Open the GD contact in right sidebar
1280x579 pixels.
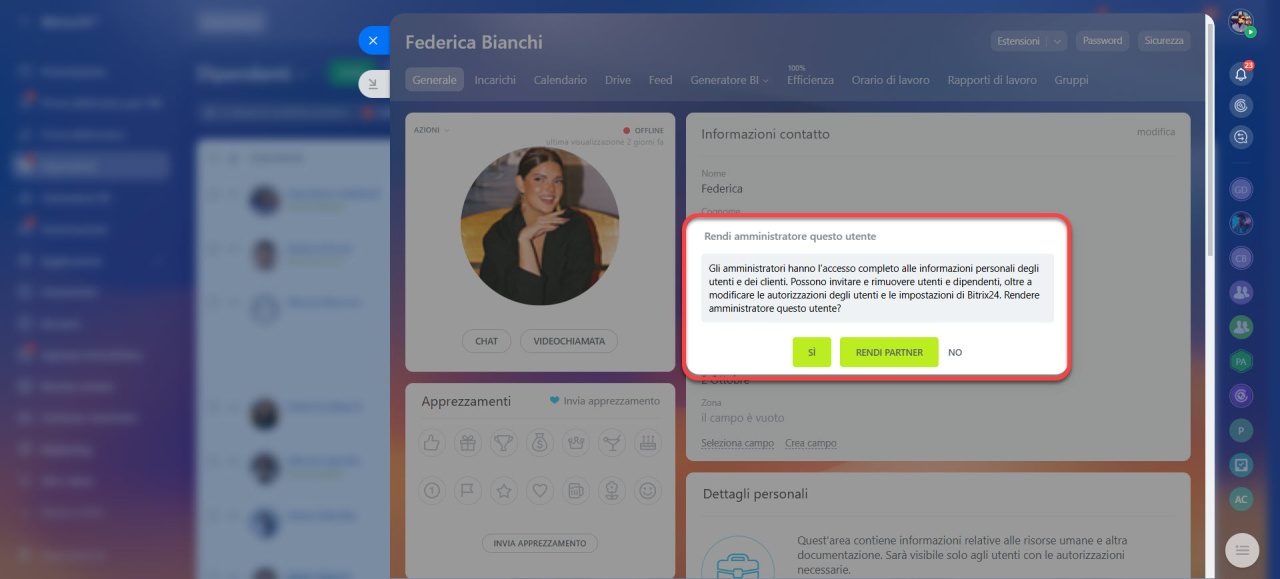coord(1241,189)
